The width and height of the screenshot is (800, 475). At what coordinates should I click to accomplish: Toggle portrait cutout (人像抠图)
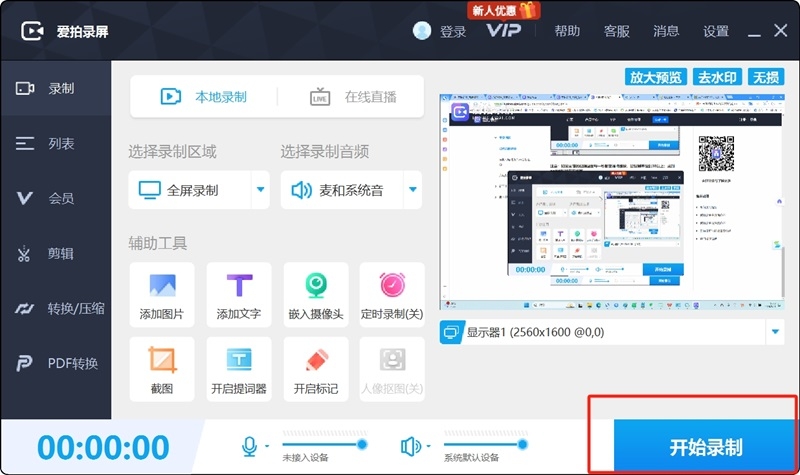pyautogui.click(x=392, y=369)
